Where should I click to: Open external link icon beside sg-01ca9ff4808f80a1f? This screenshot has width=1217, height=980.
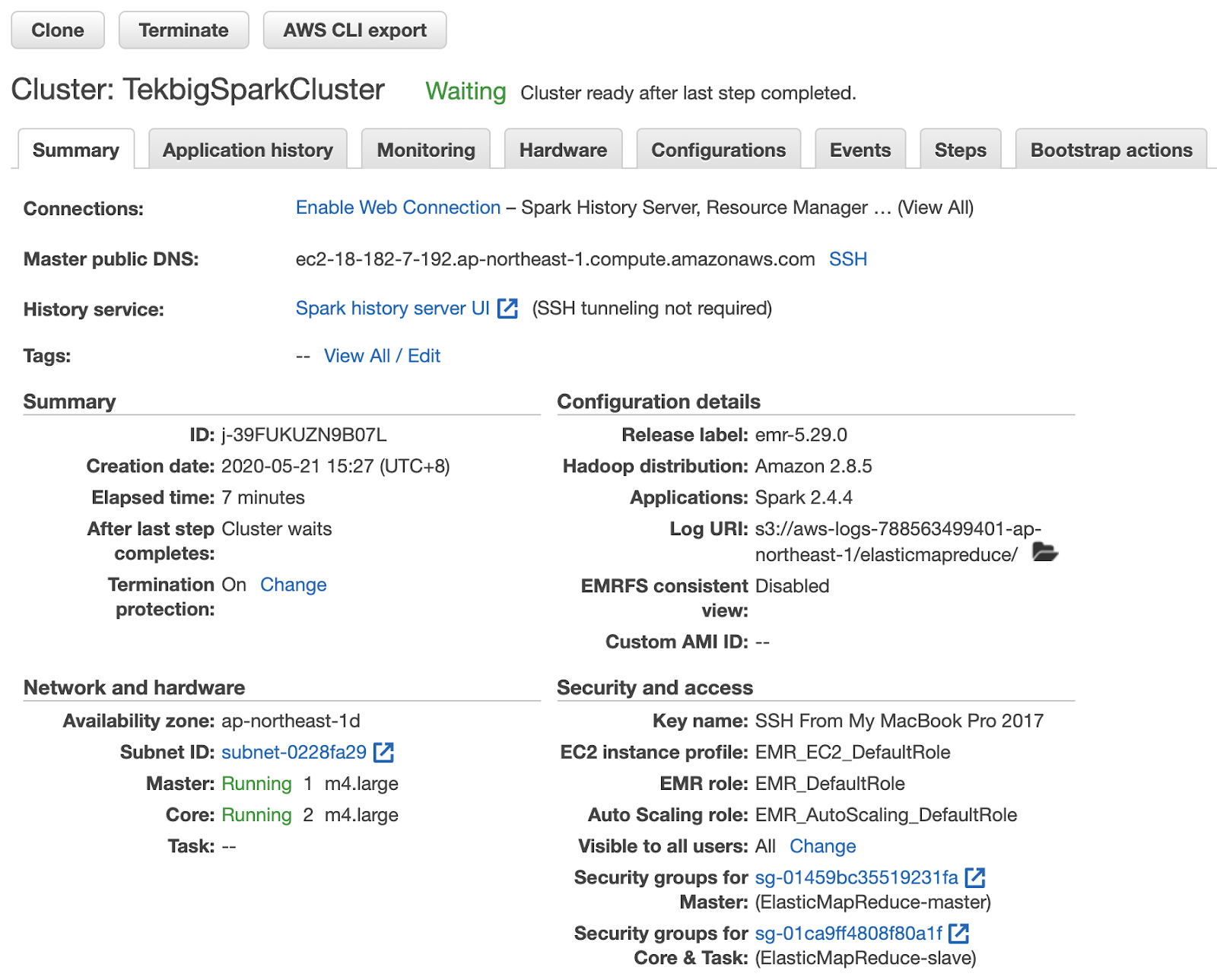959,933
